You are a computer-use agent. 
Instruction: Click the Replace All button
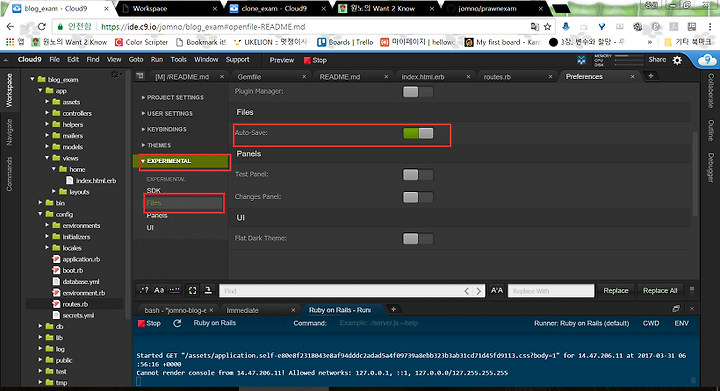[x=660, y=290]
